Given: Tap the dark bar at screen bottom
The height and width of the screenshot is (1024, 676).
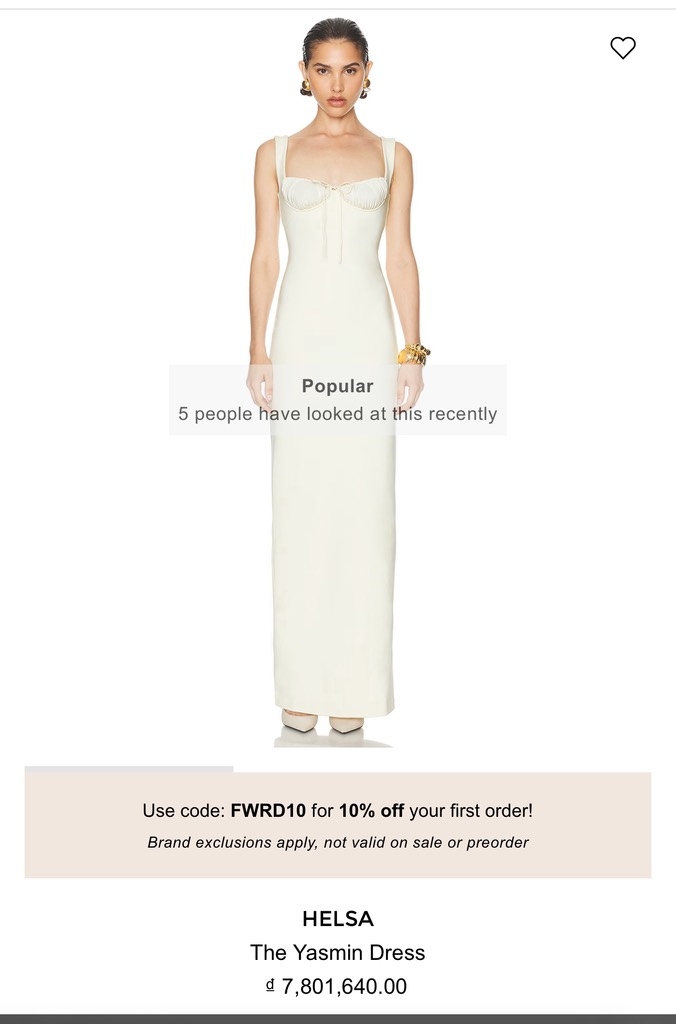Looking at the screenshot, I should click(338, 1019).
